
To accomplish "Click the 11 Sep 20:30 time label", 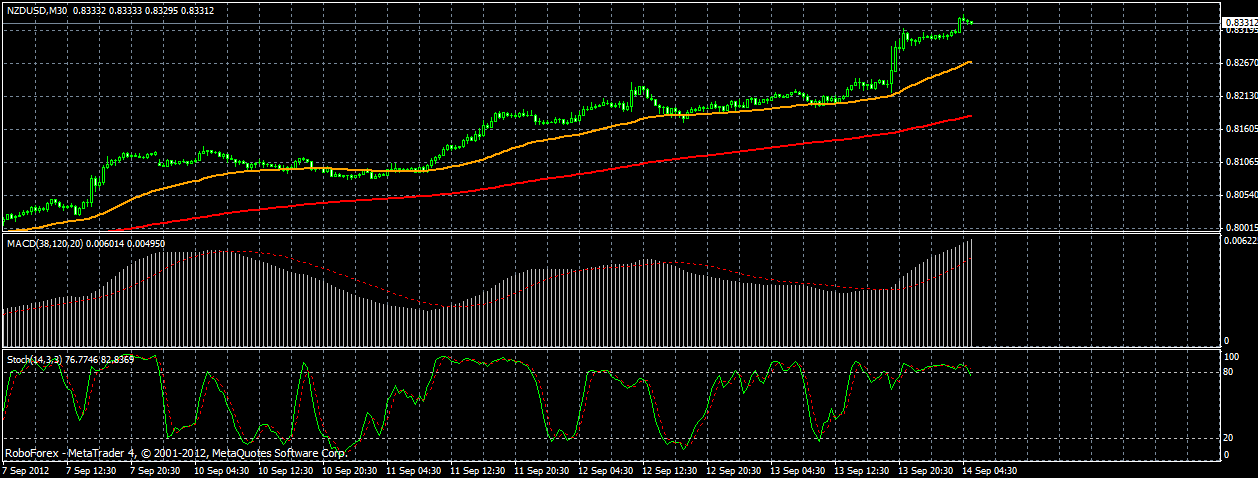I will pos(542,470).
